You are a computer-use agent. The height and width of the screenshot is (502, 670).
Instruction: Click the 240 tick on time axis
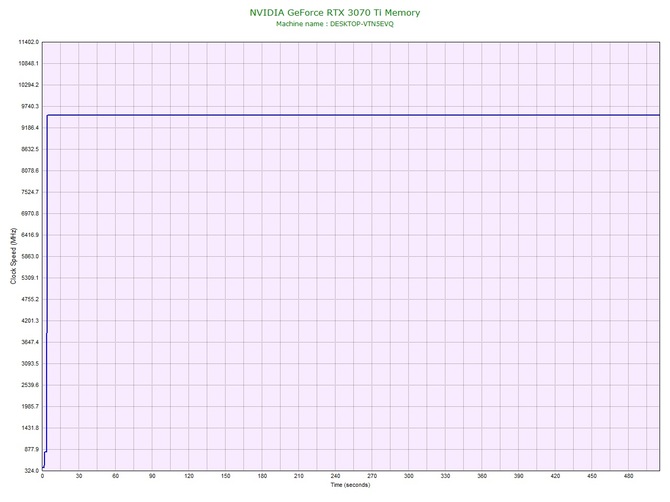pos(335,476)
